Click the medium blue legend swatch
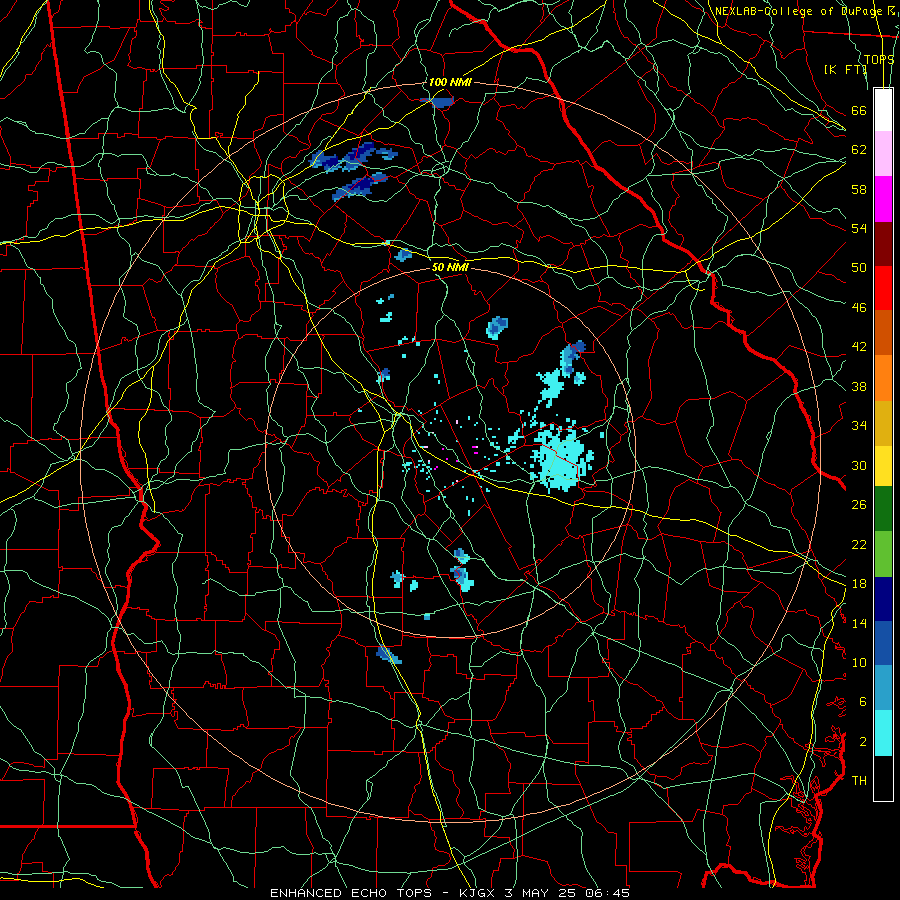The height and width of the screenshot is (900, 900). coord(883,643)
